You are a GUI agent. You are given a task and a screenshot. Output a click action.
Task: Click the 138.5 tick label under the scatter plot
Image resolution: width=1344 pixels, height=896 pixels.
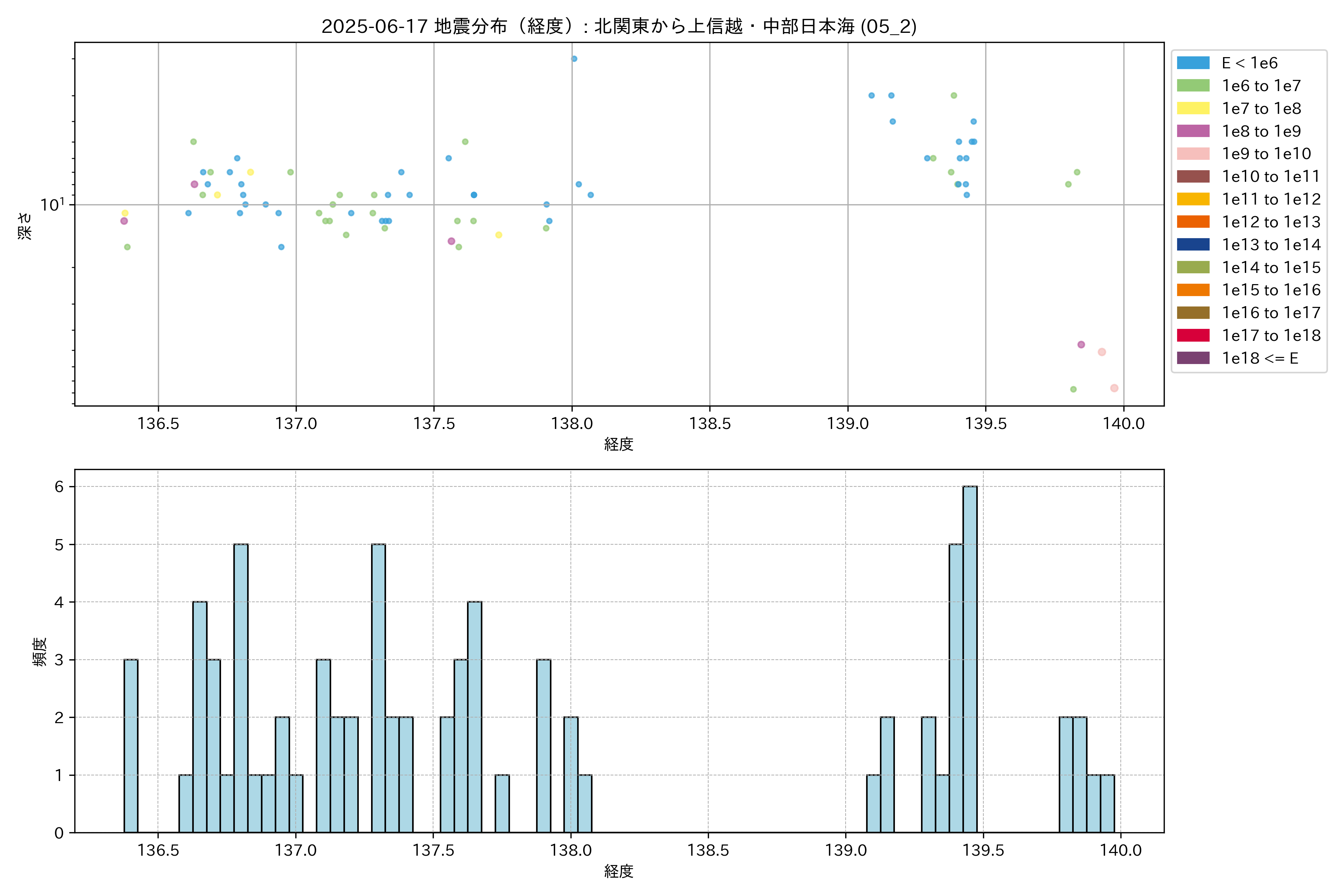(x=710, y=423)
